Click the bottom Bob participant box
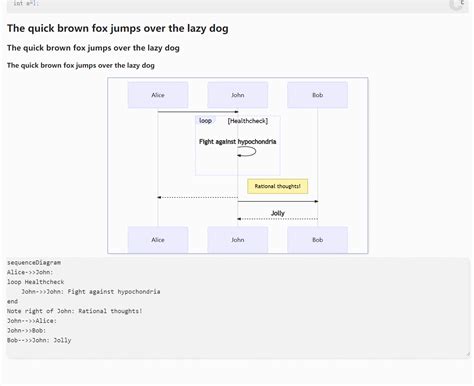Viewport: 474px width, 386px height. click(318, 240)
